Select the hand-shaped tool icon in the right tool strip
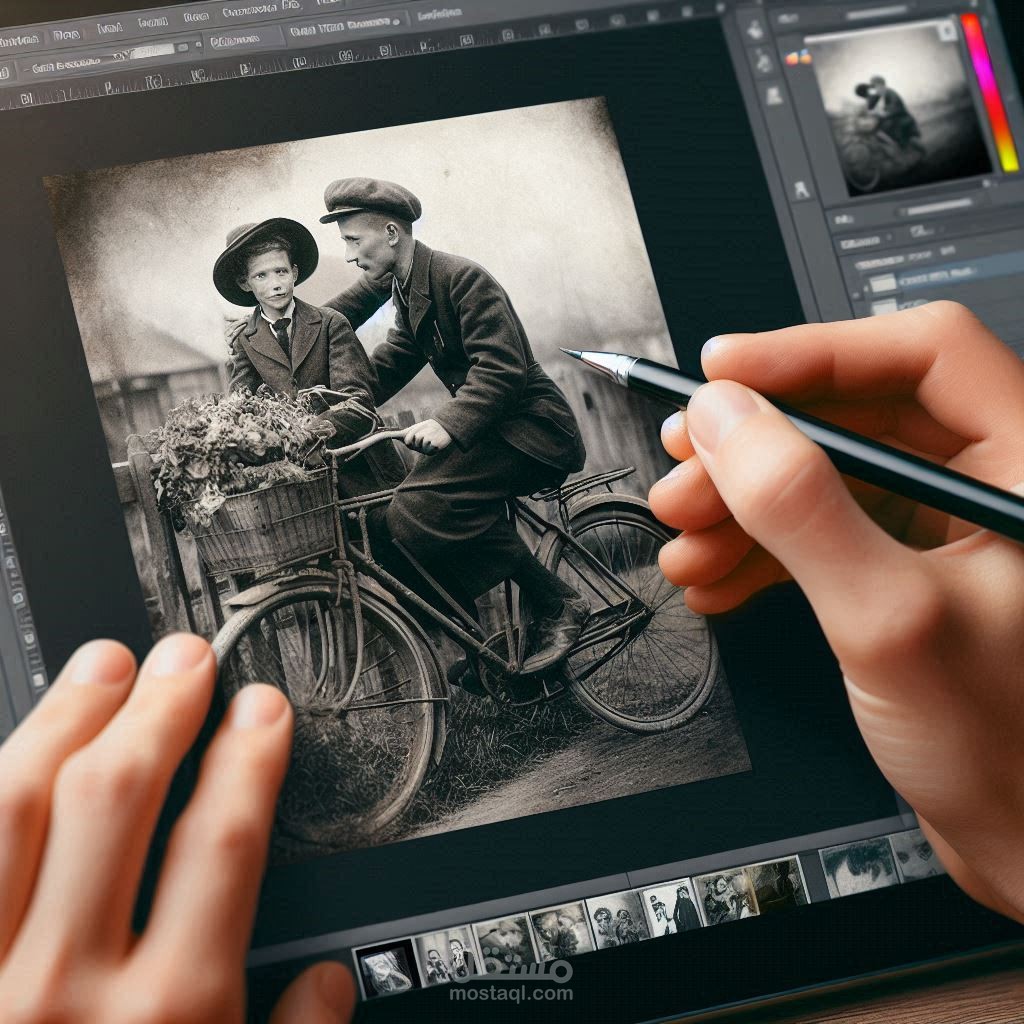Viewport: 1024px width, 1024px height. tap(756, 29)
